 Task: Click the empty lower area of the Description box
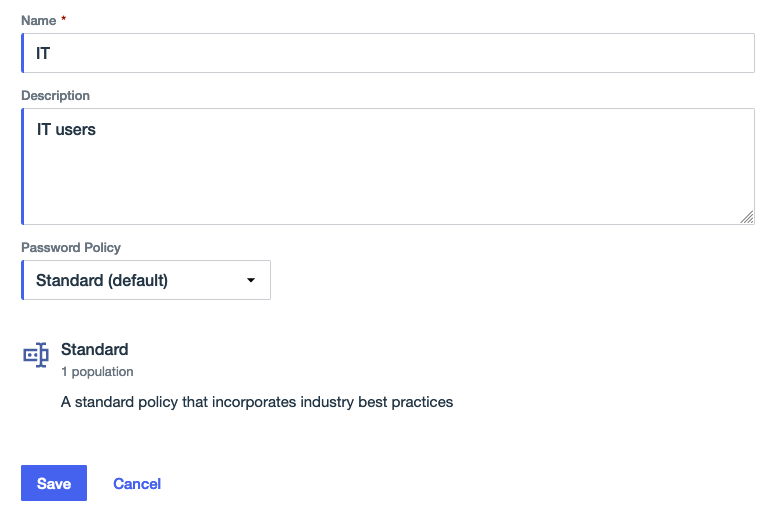(388, 195)
